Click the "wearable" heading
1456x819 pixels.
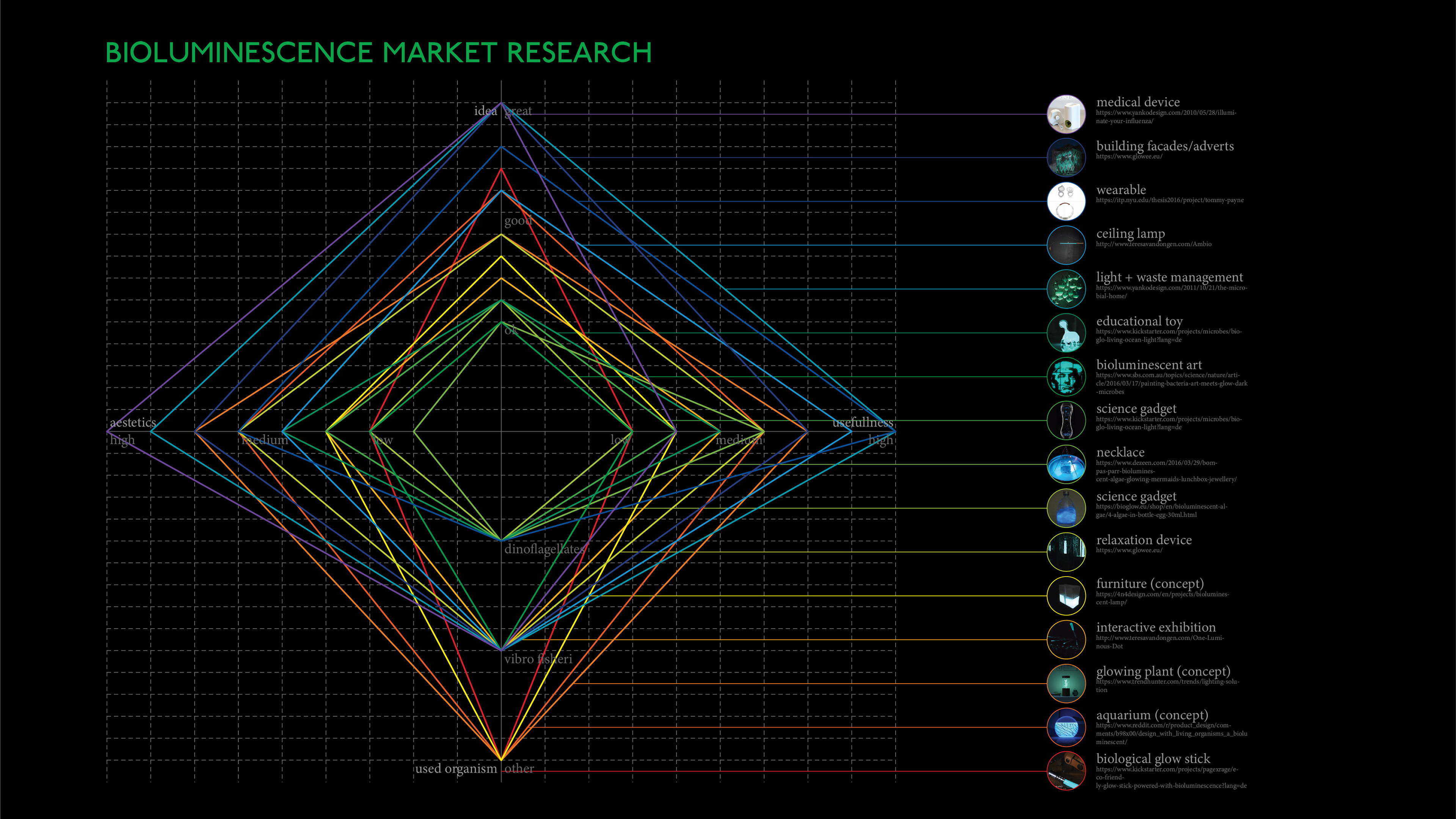[x=1121, y=189]
